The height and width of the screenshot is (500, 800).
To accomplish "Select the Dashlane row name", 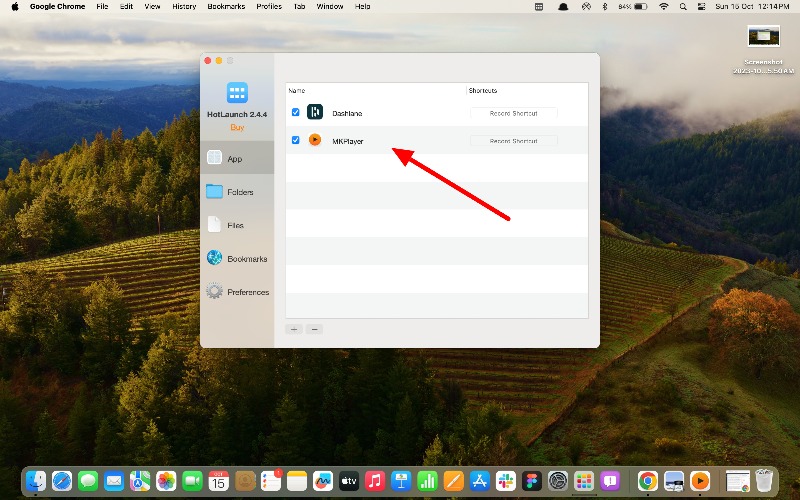I will (347, 113).
